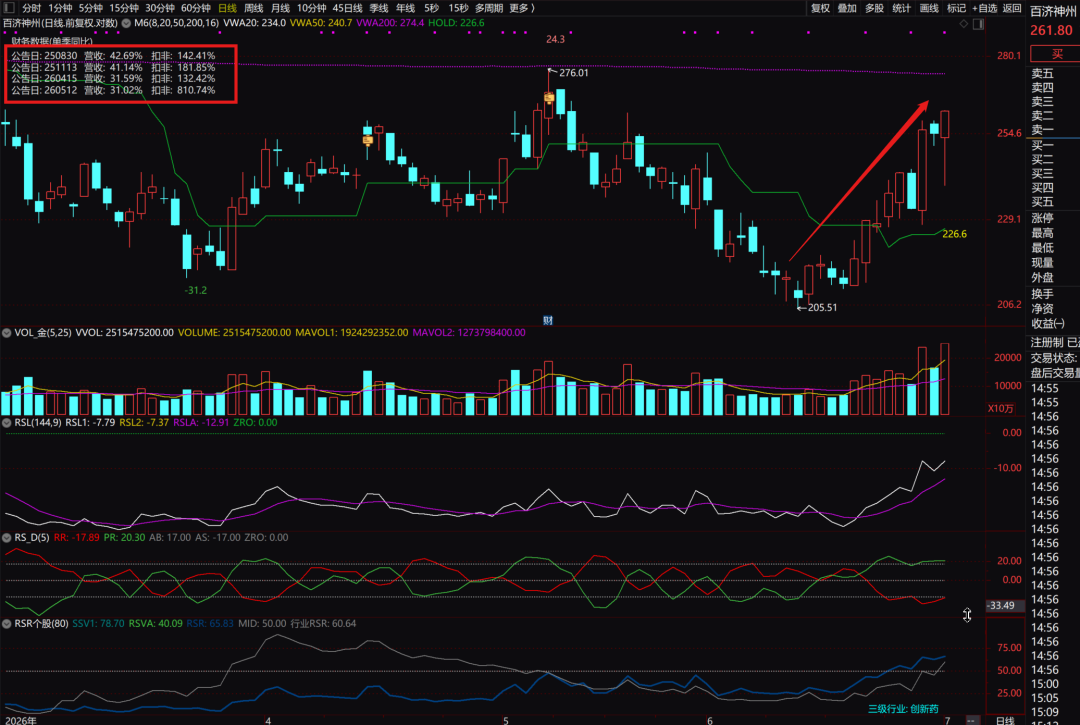Click the diamond icon above price axis
The image size is (1080, 725).
964,23
